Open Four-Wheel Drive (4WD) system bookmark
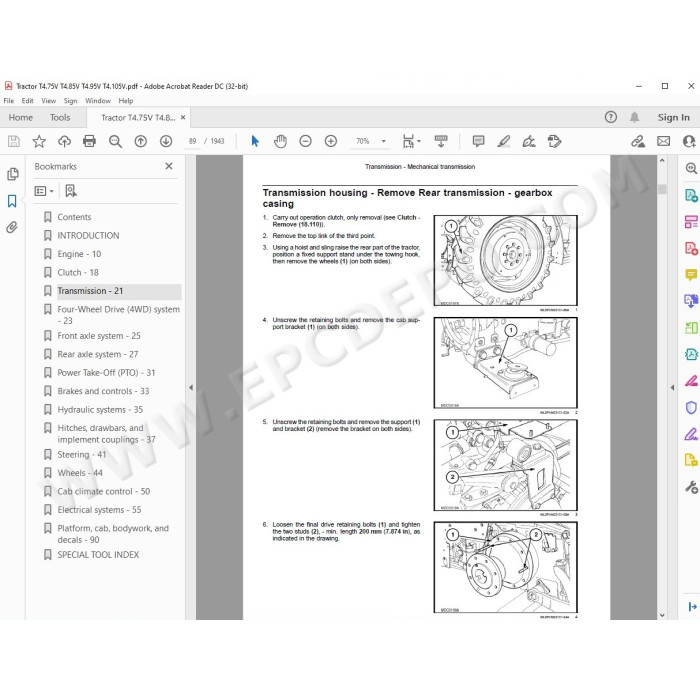Image resolution: width=700 pixels, height=700 pixels. pos(118,315)
